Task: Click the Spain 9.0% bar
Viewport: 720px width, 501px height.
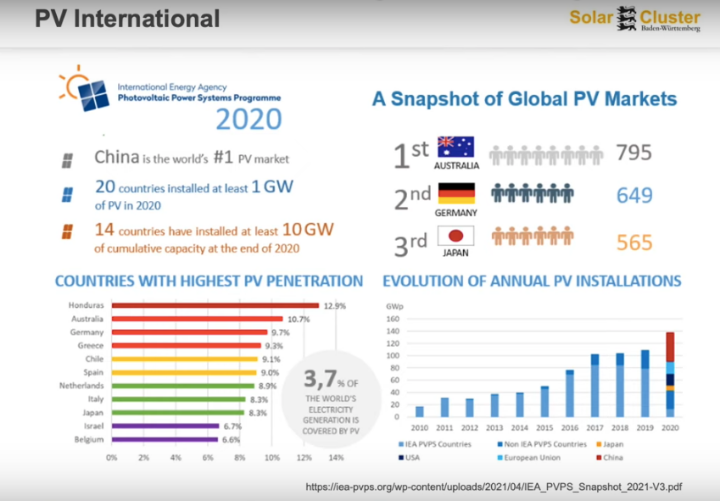Action: [x=184, y=372]
